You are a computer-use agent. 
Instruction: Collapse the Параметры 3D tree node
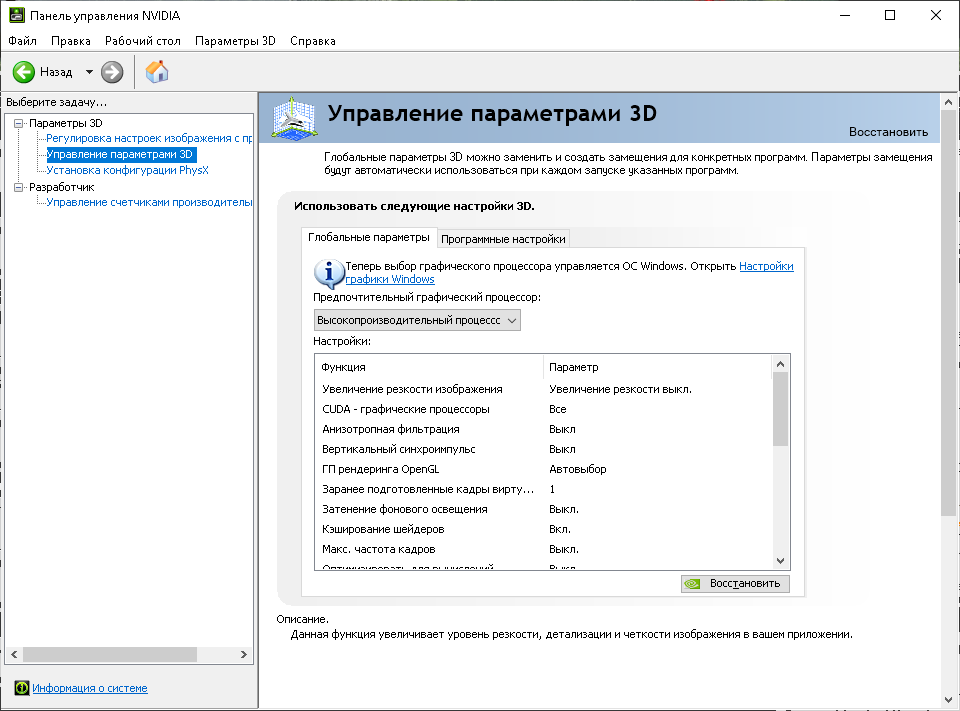[18, 123]
